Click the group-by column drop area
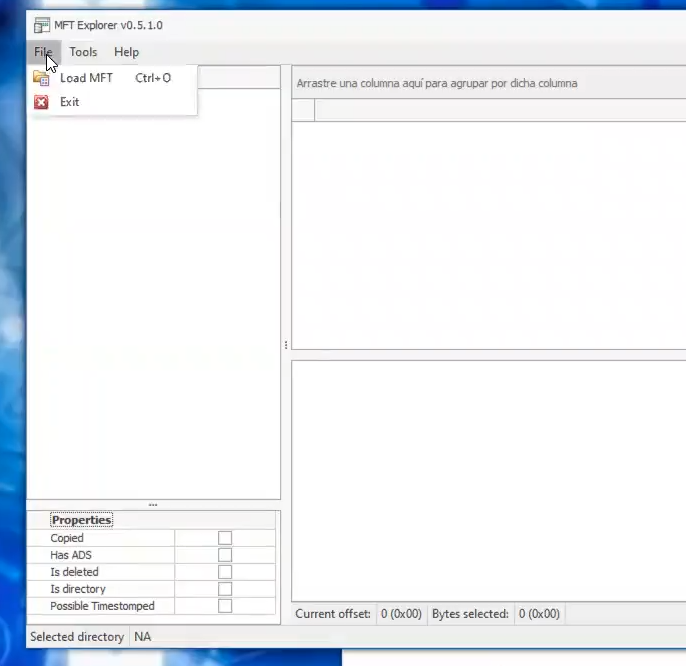686x666 pixels. pos(489,83)
